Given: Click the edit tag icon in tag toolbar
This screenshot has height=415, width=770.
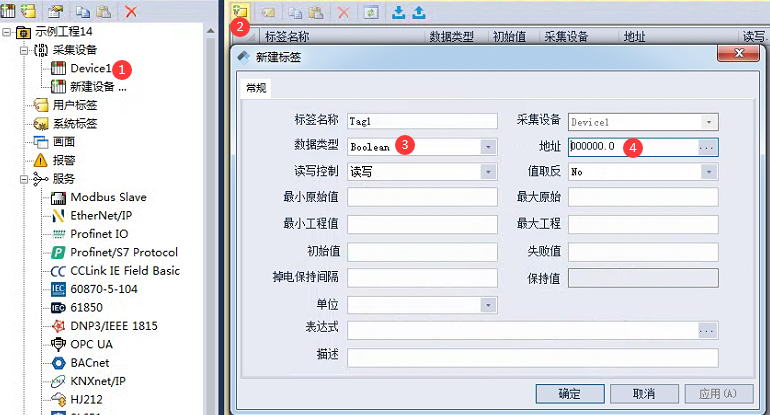Looking at the screenshot, I should (x=268, y=12).
